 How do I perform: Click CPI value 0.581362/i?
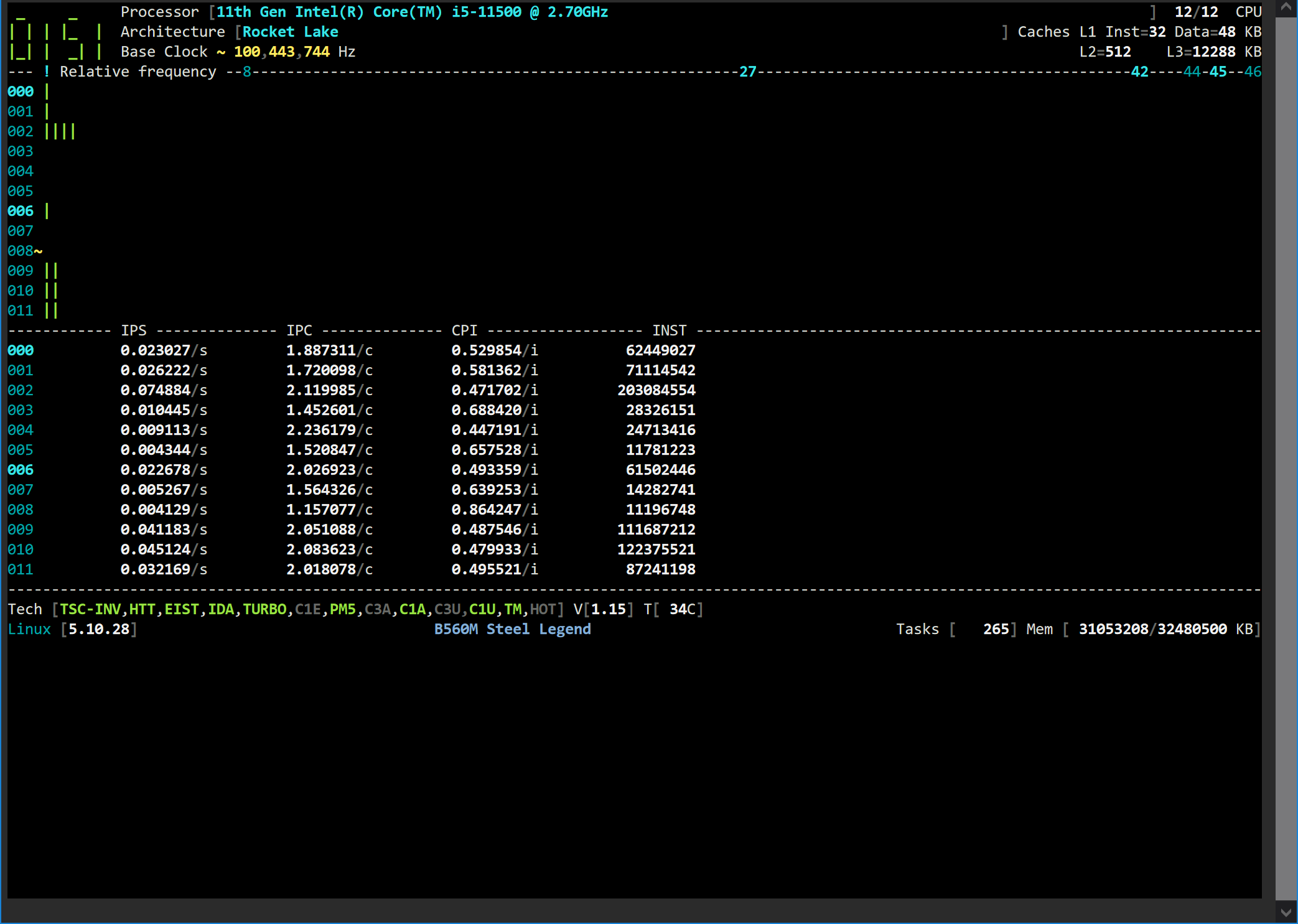[x=495, y=370]
